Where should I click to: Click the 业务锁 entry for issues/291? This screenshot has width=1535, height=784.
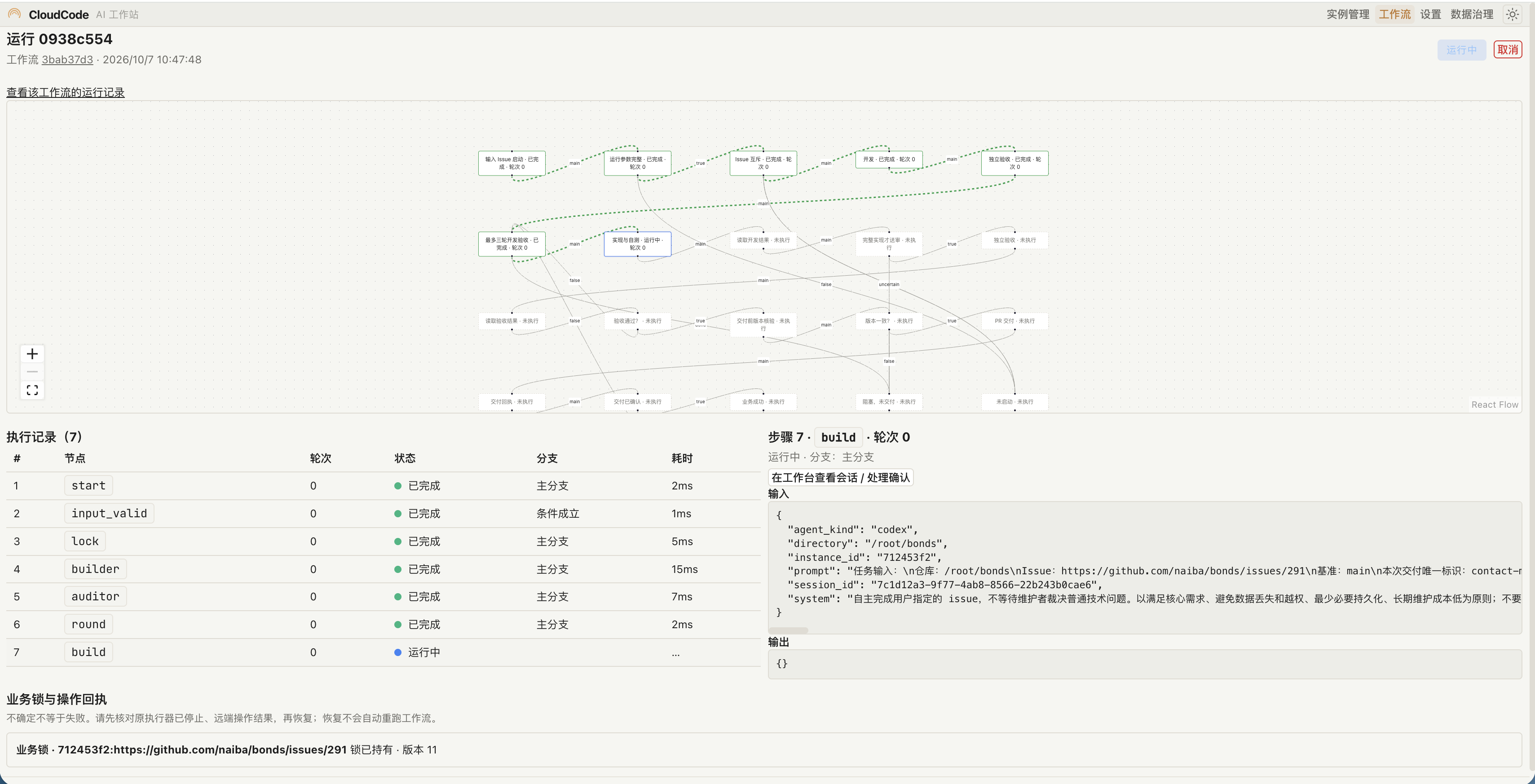pos(764,749)
